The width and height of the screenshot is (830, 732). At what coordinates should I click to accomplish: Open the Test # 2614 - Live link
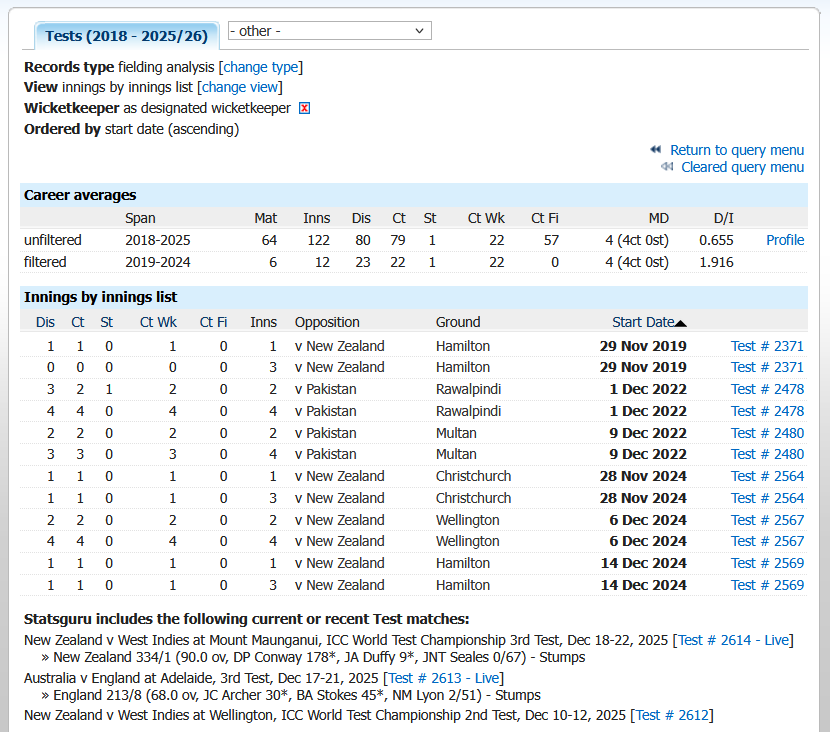click(734, 640)
